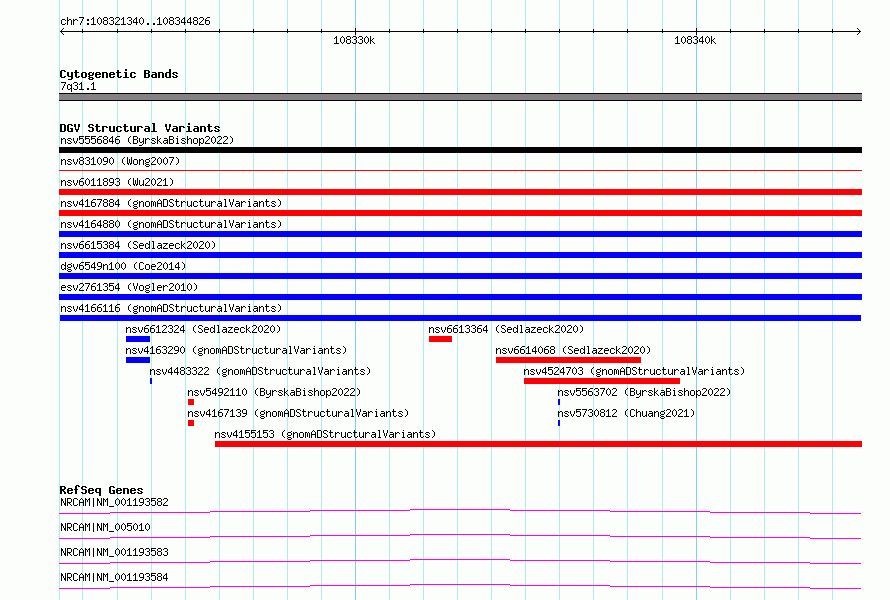Click the 7q31.1 band label
The height and width of the screenshot is (600, 890).
(78, 86)
